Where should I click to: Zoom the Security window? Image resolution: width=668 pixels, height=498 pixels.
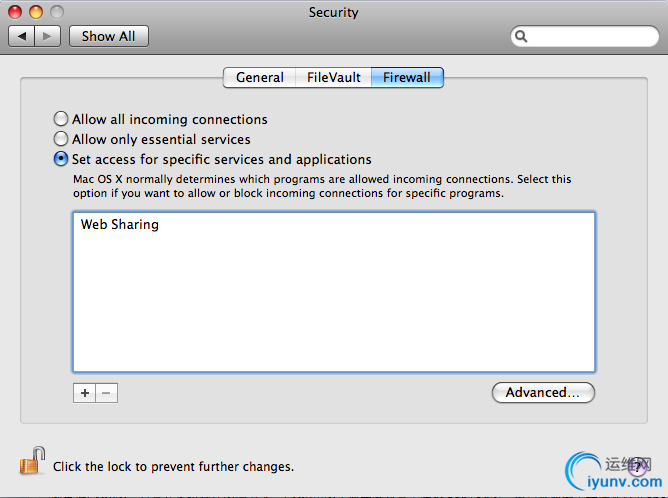pos(56,12)
